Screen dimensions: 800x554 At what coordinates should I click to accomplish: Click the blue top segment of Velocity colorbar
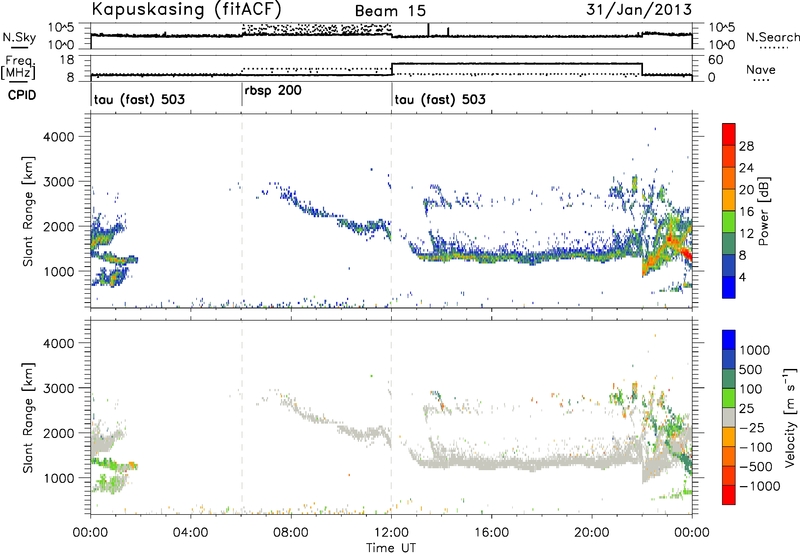729,340
